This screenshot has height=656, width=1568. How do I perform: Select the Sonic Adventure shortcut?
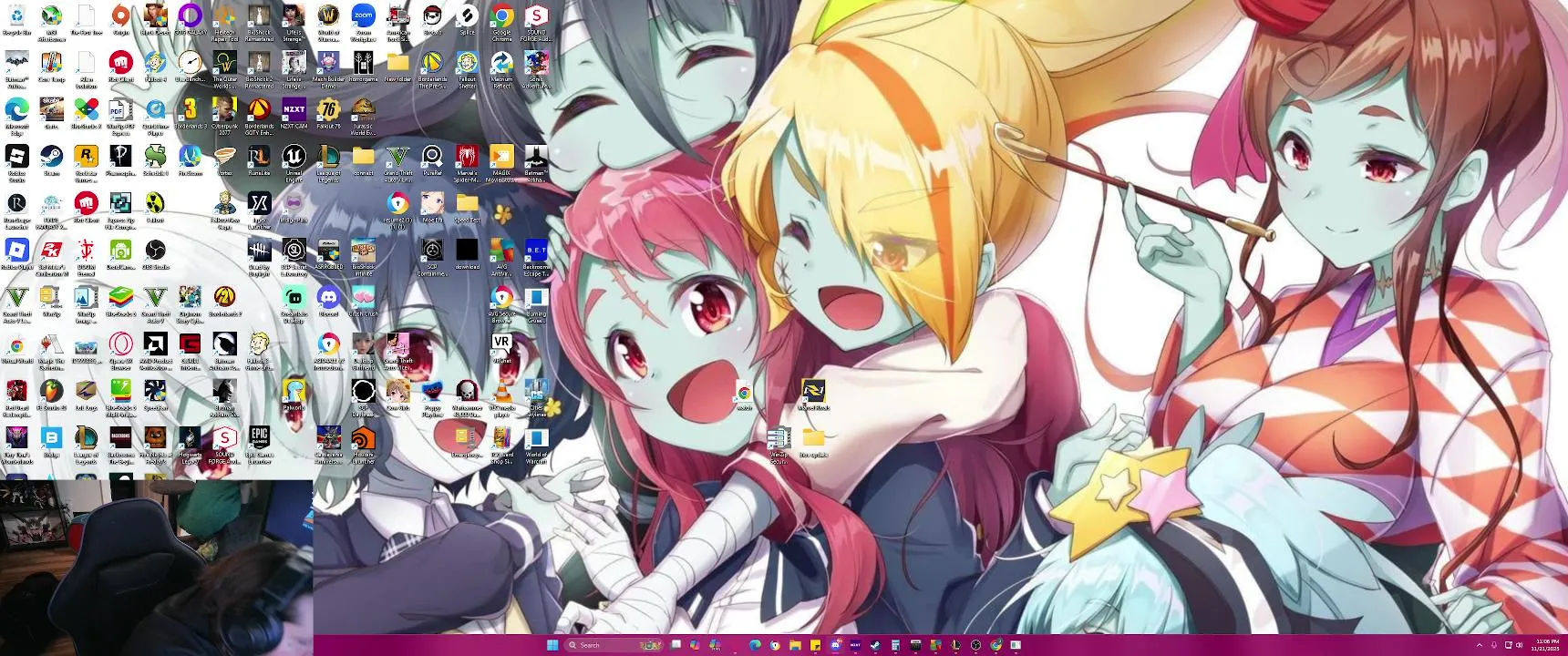(536, 68)
